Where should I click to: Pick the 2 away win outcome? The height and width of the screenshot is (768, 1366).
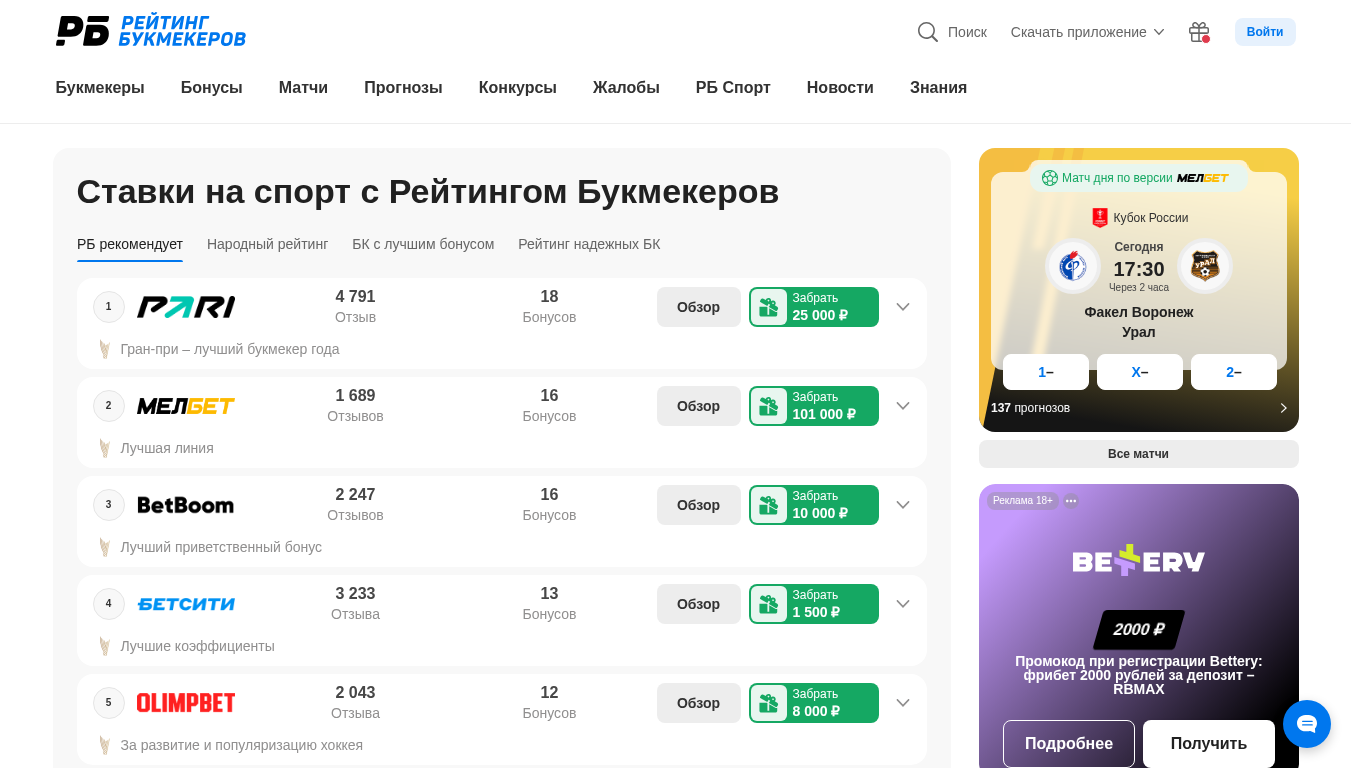(1234, 372)
